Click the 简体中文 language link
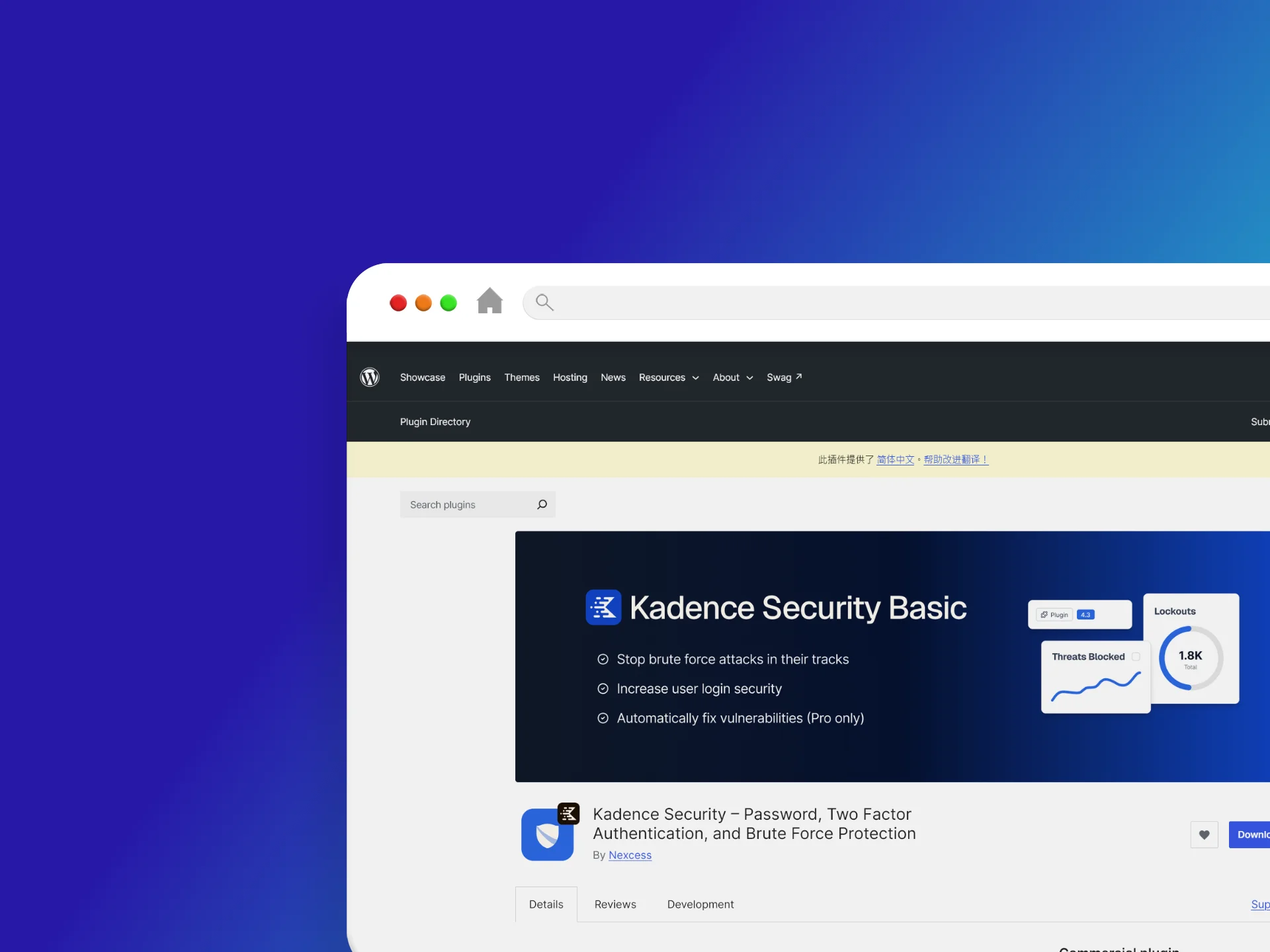The width and height of the screenshot is (1270, 952). [896, 459]
